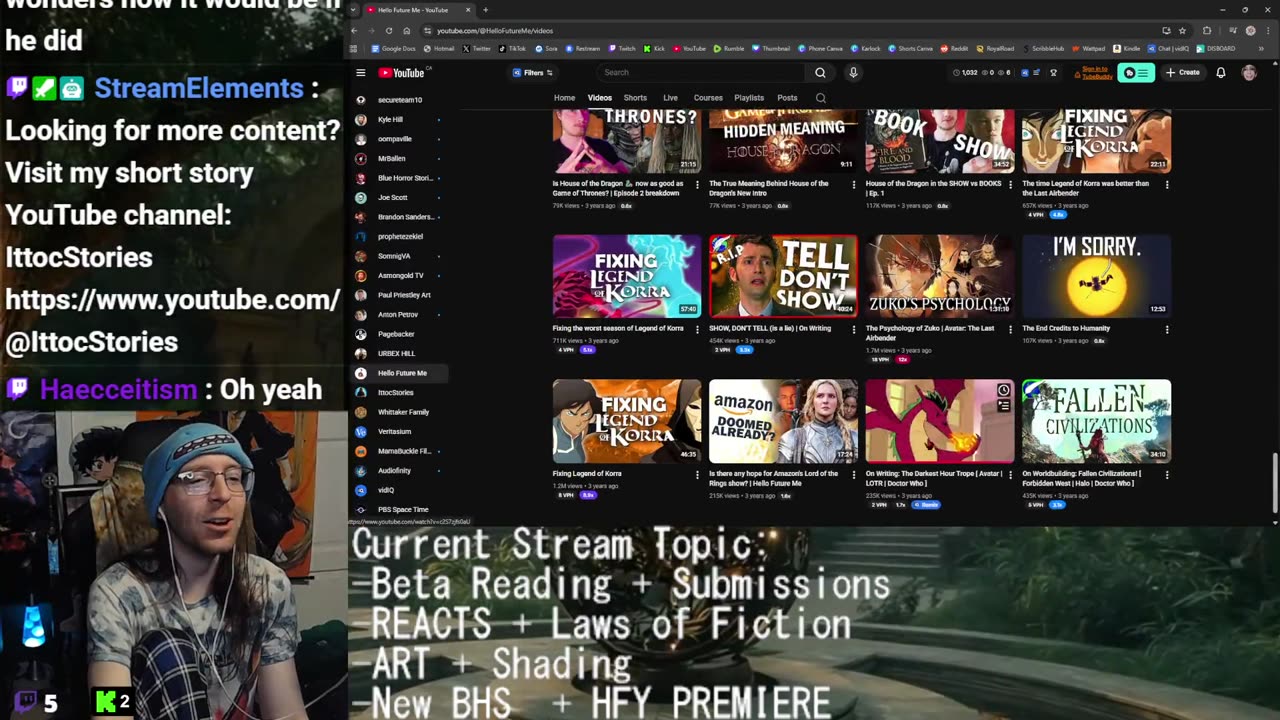Open options menu for Fixing Legend of Korra
The height and width of the screenshot is (720, 1280).
click(697, 474)
